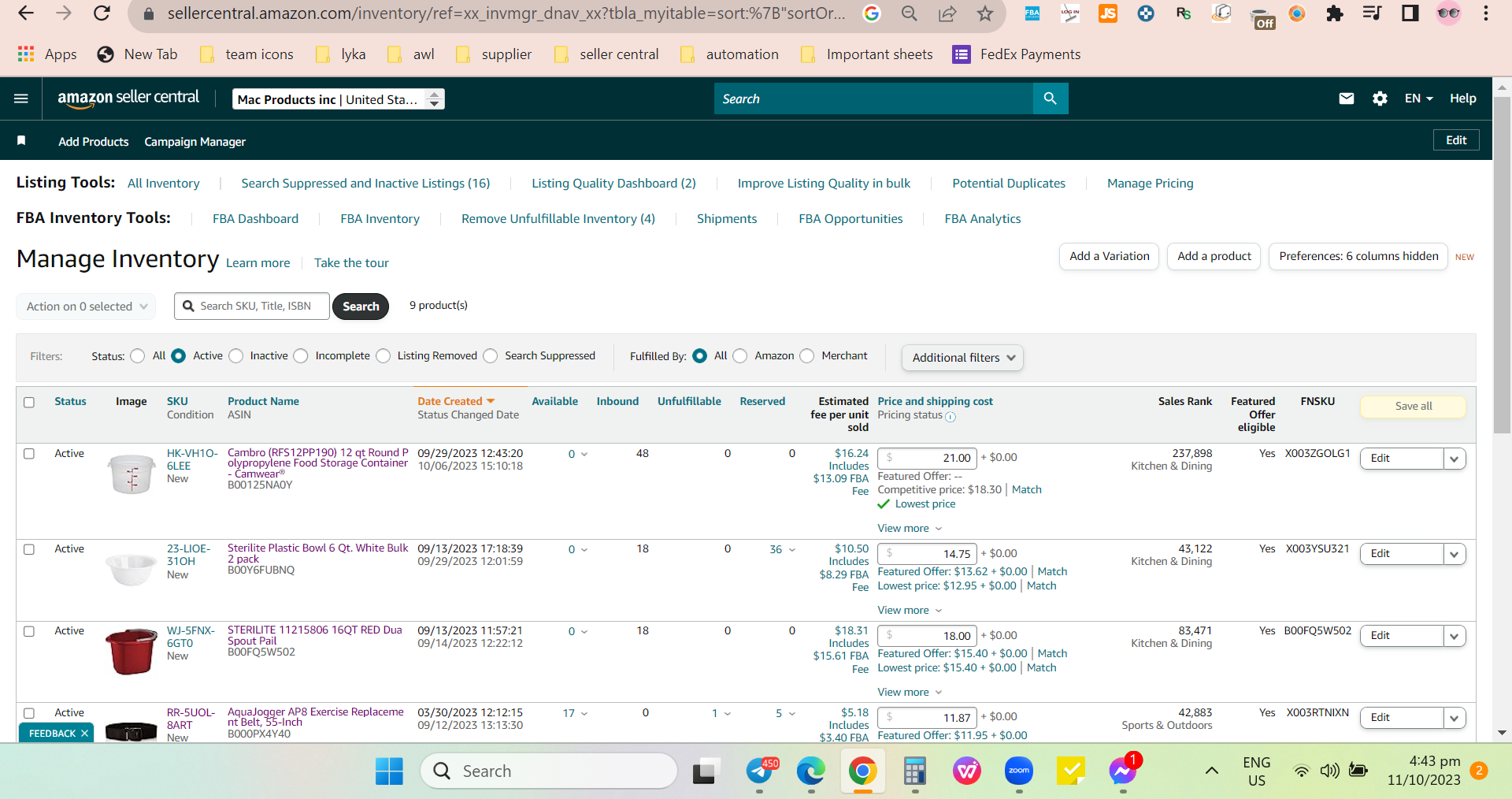Open the browser extensions puzzle icon
The height and width of the screenshot is (799, 1512).
tap(1335, 13)
